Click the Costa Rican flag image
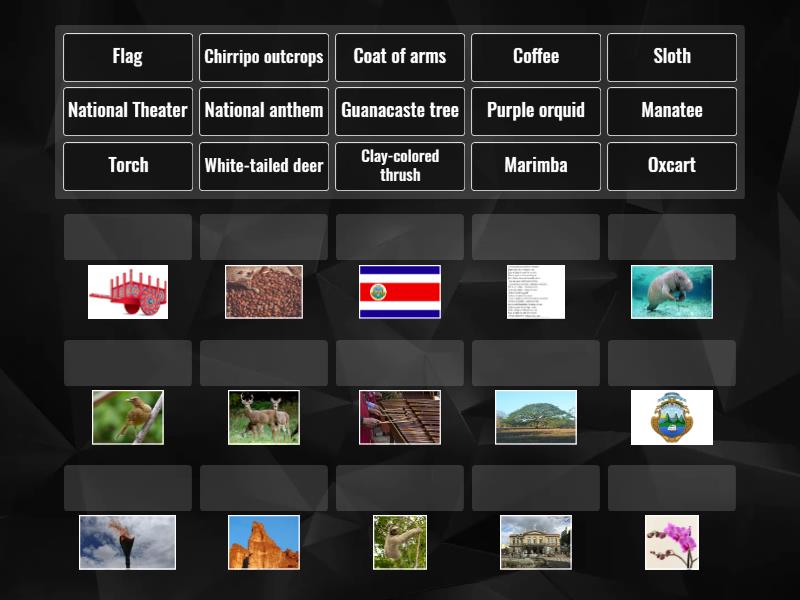800x600 pixels. 399,291
